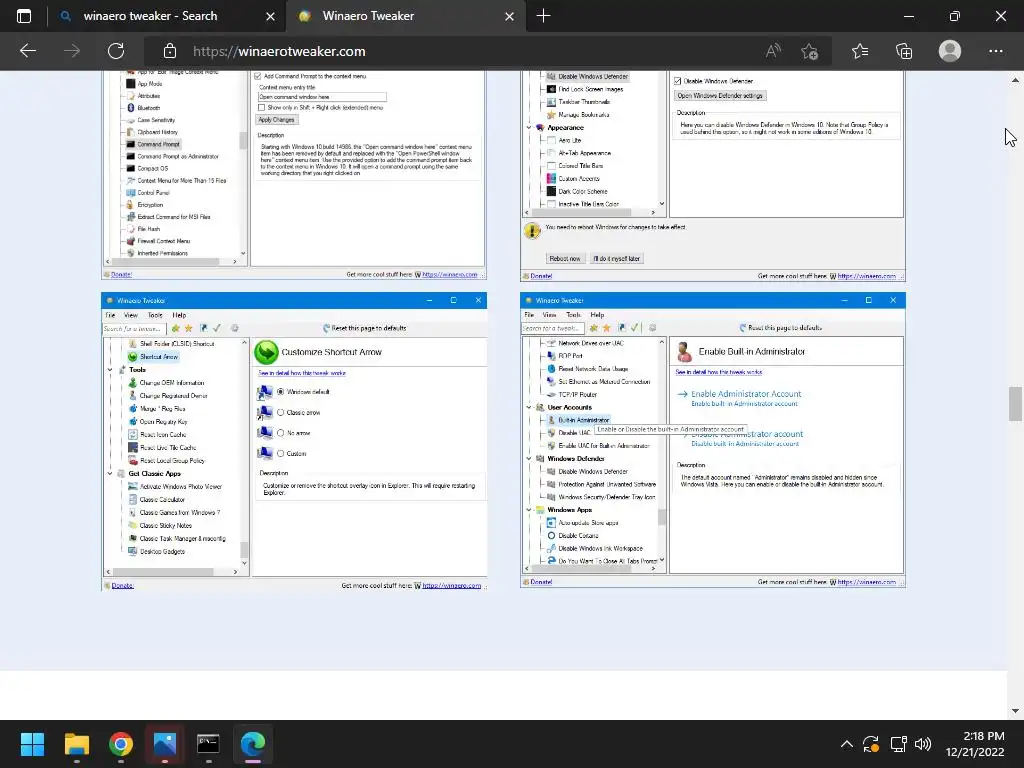The image size is (1024, 768).
Task: Launch Google Chrome from the taskbar
Action: (x=121, y=744)
